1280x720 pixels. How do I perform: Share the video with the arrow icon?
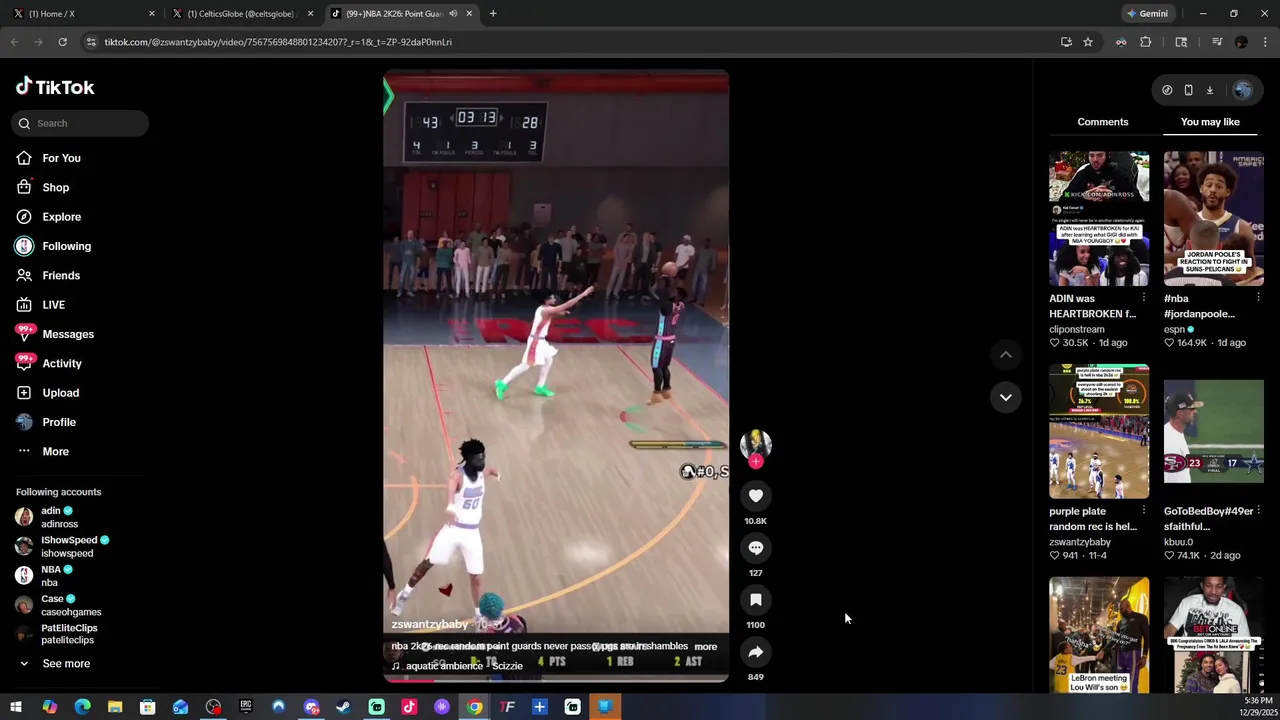pyautogui.click(x=756, y=652)
